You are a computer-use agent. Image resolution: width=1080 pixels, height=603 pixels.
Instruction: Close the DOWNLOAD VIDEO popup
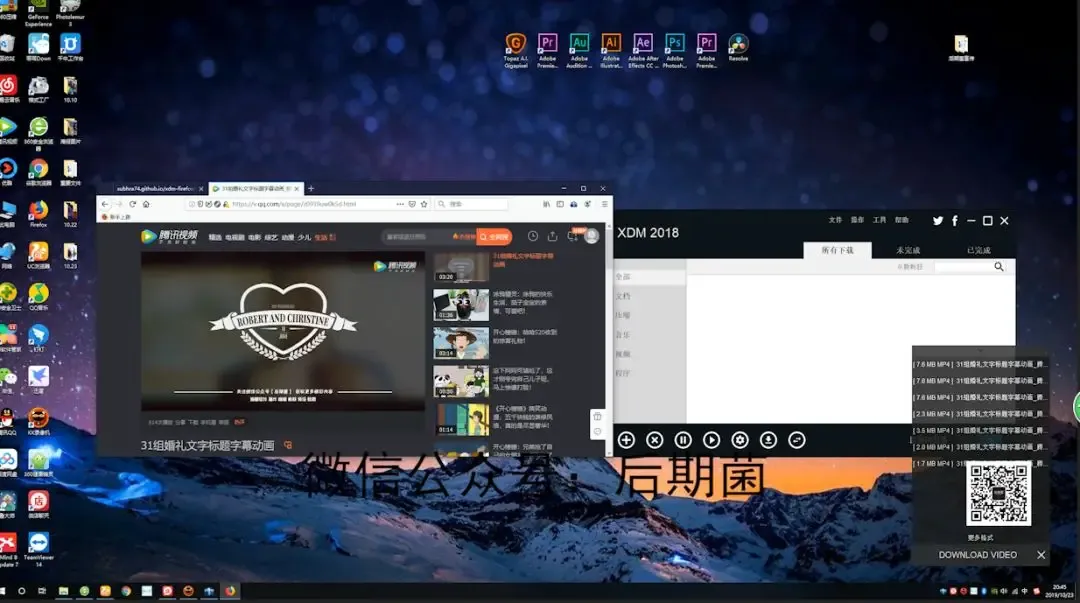click(x=1041, y=555)
